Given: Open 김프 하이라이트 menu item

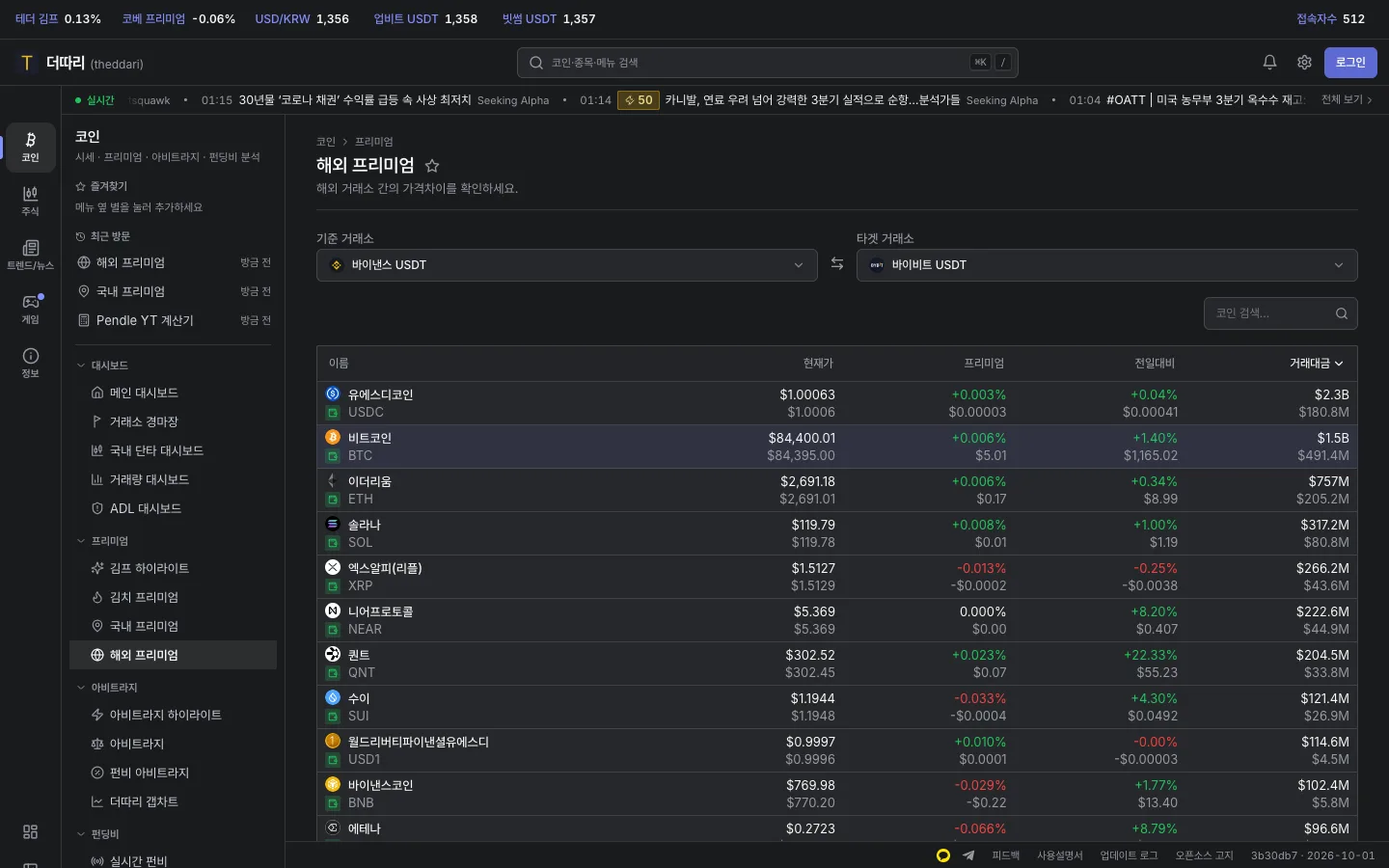Looking at the screenshot, I should (174, 568).
